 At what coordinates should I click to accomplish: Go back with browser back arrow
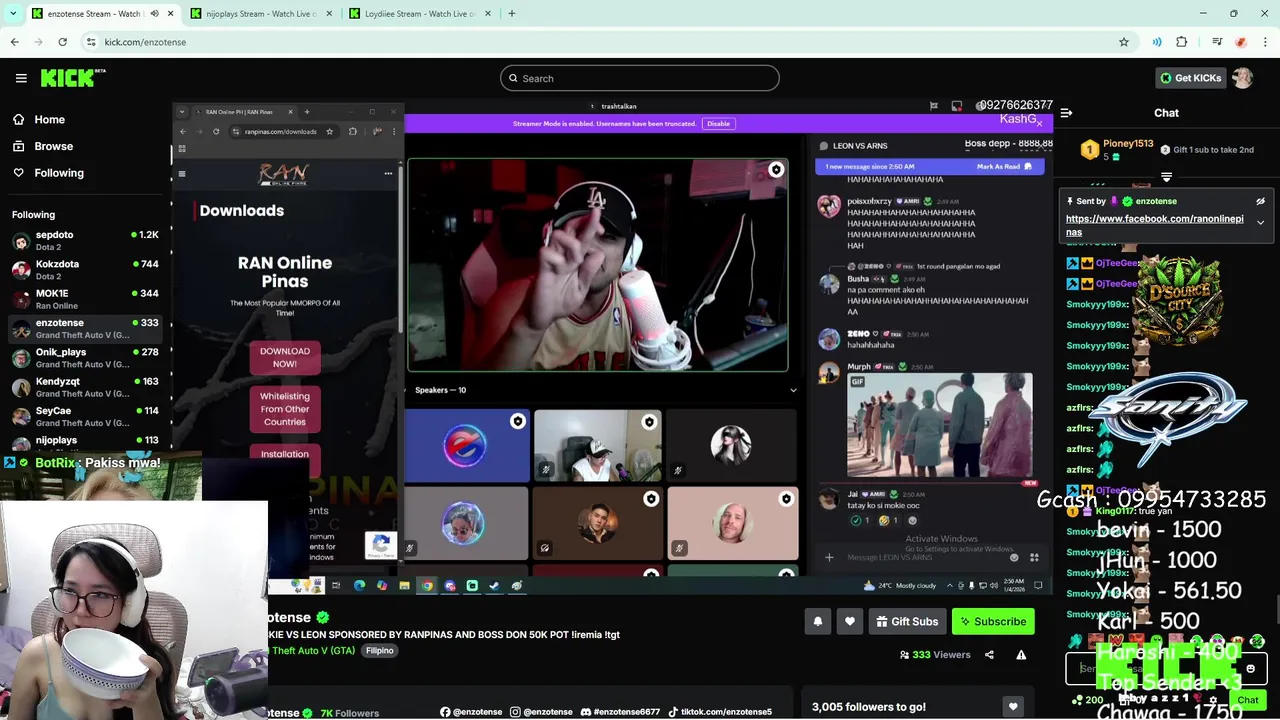(14, 42)
